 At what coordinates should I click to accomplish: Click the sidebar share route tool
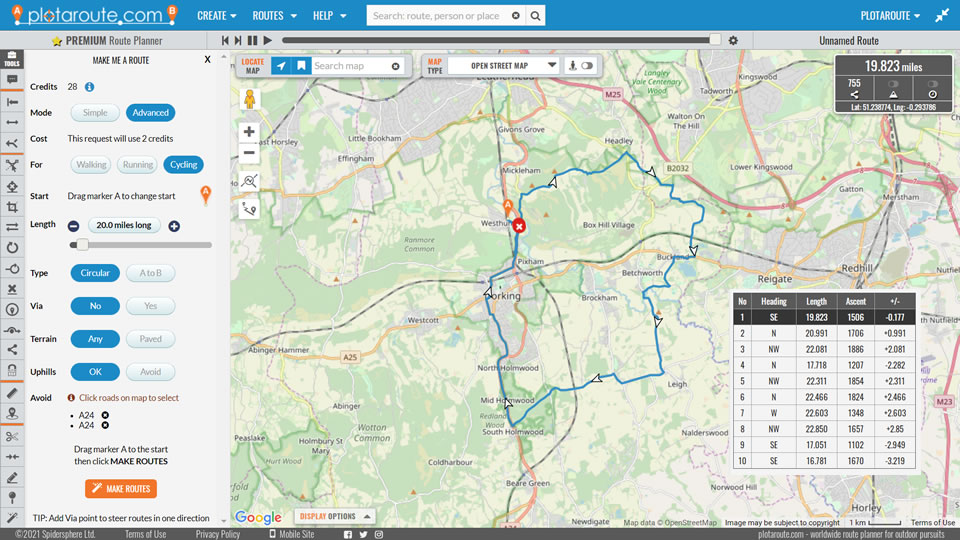point(12,350)
